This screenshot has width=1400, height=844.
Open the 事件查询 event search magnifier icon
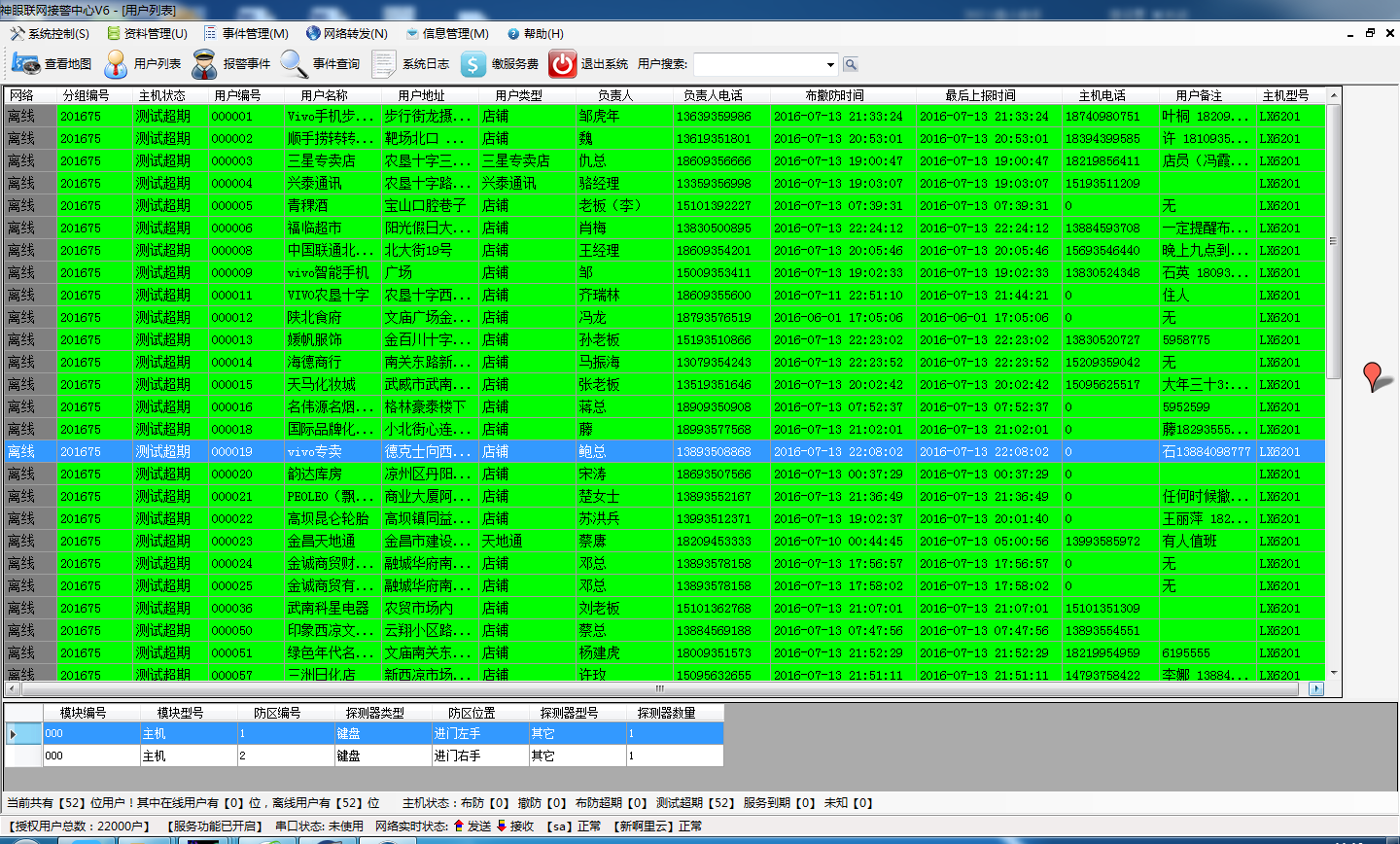(294, 64)
